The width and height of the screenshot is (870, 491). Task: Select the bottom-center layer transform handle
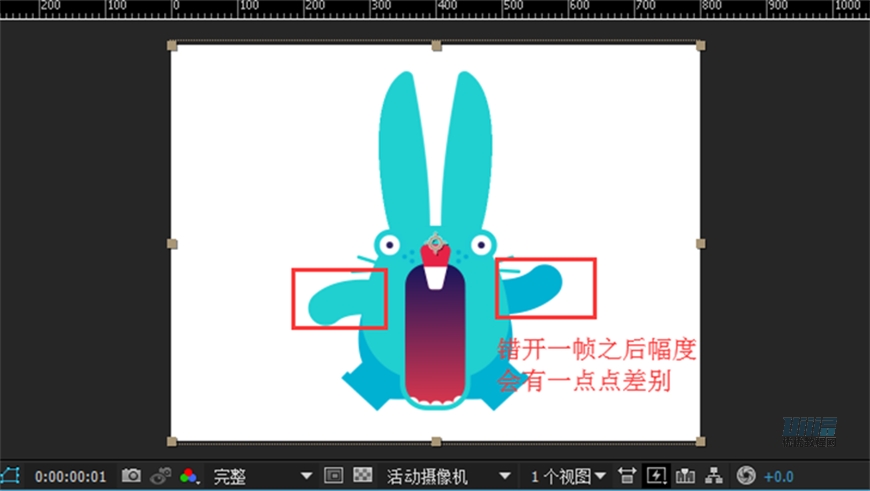pyautogui.click(x=437, y=442)
